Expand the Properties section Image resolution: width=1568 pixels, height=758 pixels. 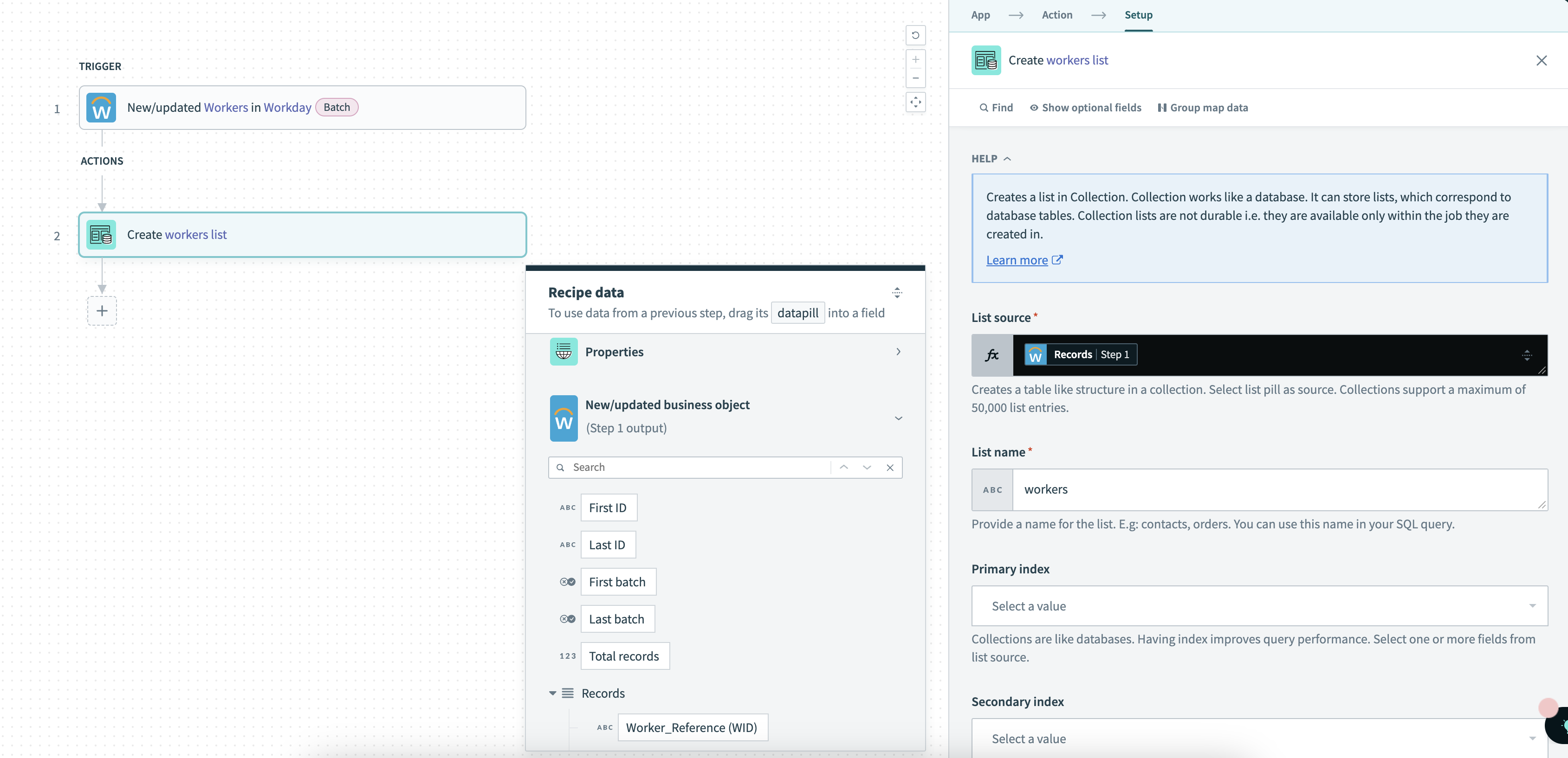click(899, 352)
